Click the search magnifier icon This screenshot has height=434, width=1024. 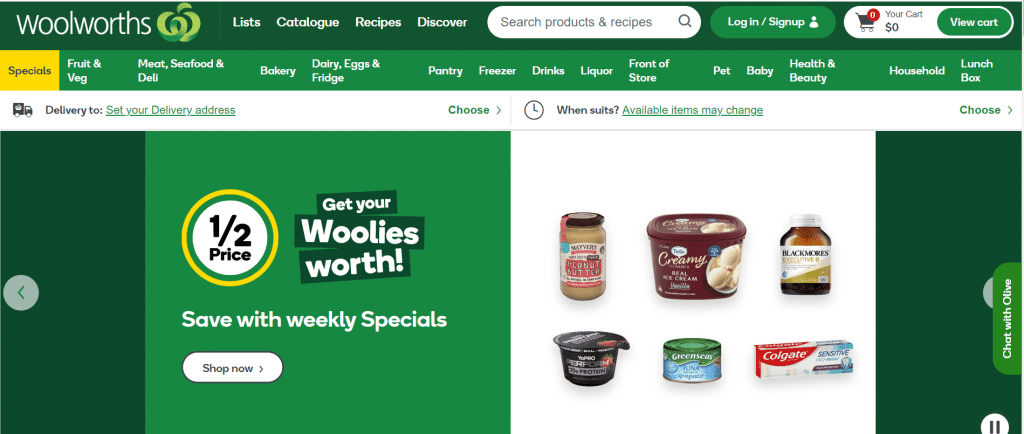click(684, 22)
